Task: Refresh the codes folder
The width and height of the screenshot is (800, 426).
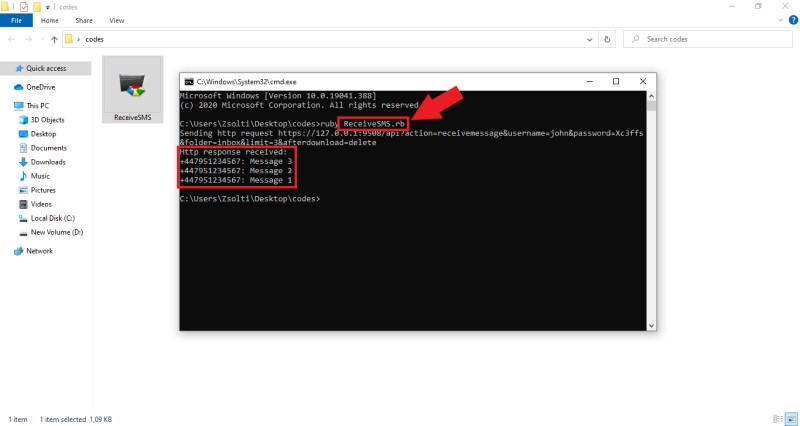Action: click(607, 39)
